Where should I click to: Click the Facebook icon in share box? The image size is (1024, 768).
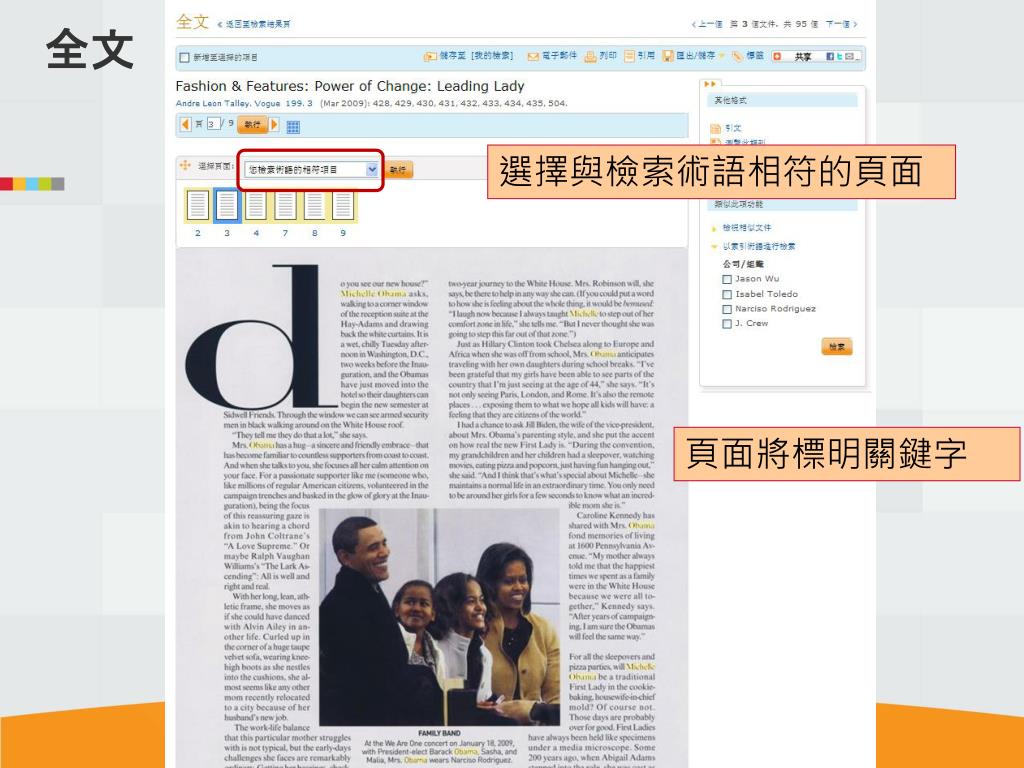pyautogui.click(x=830, y=57)
